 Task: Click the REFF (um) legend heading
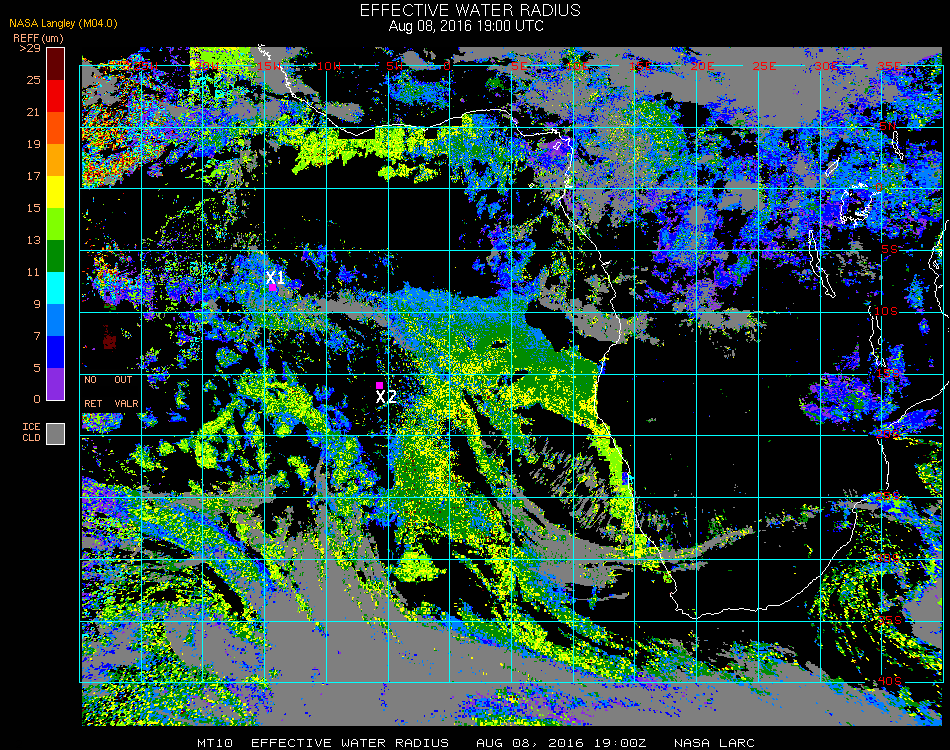[x=38, y=38]
